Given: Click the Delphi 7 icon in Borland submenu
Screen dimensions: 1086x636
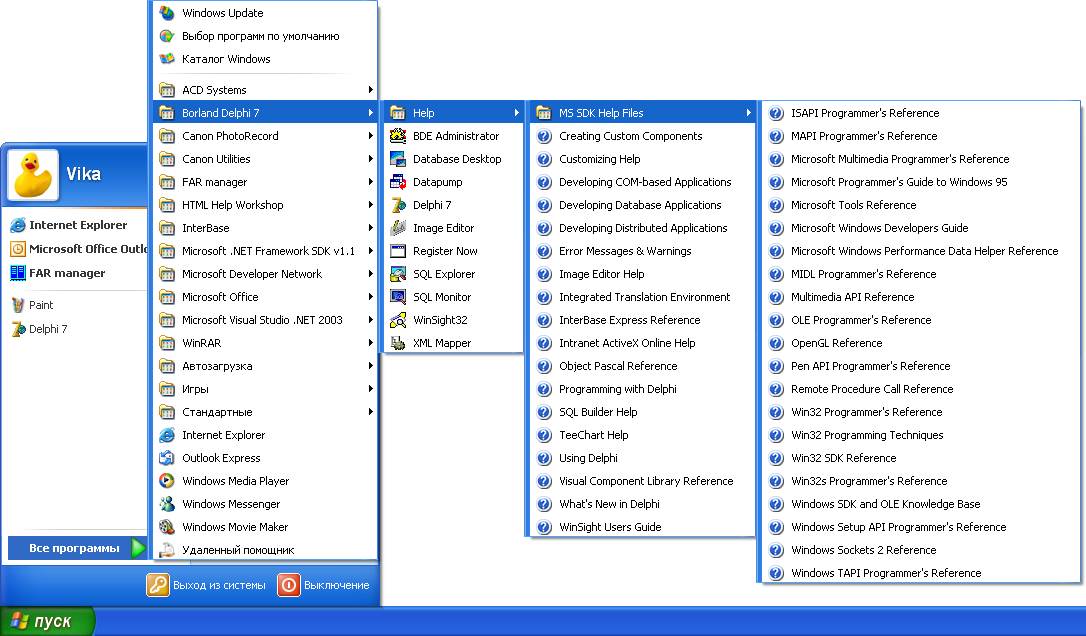Looking at the screenshot, I should tap(398, 205).
